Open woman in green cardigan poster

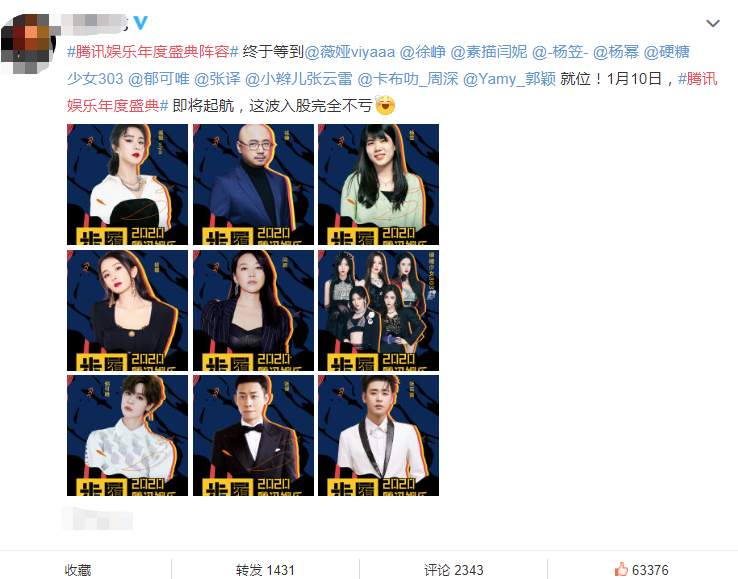378,185
